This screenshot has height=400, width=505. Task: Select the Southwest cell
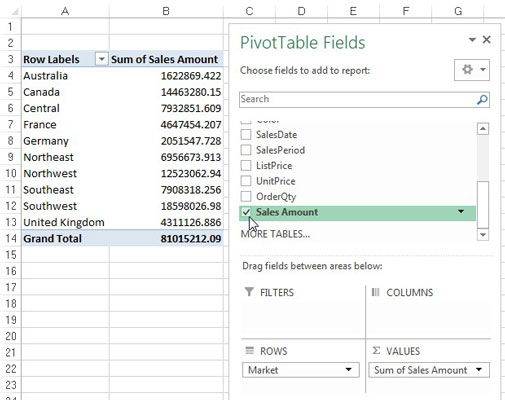click(65, 206)
